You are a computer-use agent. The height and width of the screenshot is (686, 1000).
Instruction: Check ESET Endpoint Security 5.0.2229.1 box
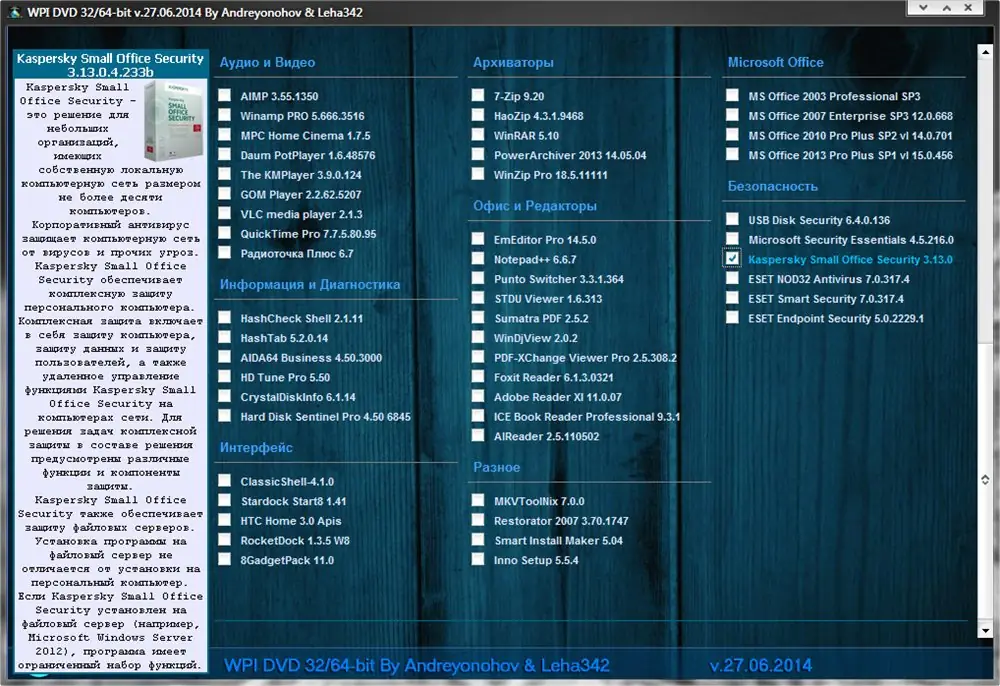[x=732, y=317]
